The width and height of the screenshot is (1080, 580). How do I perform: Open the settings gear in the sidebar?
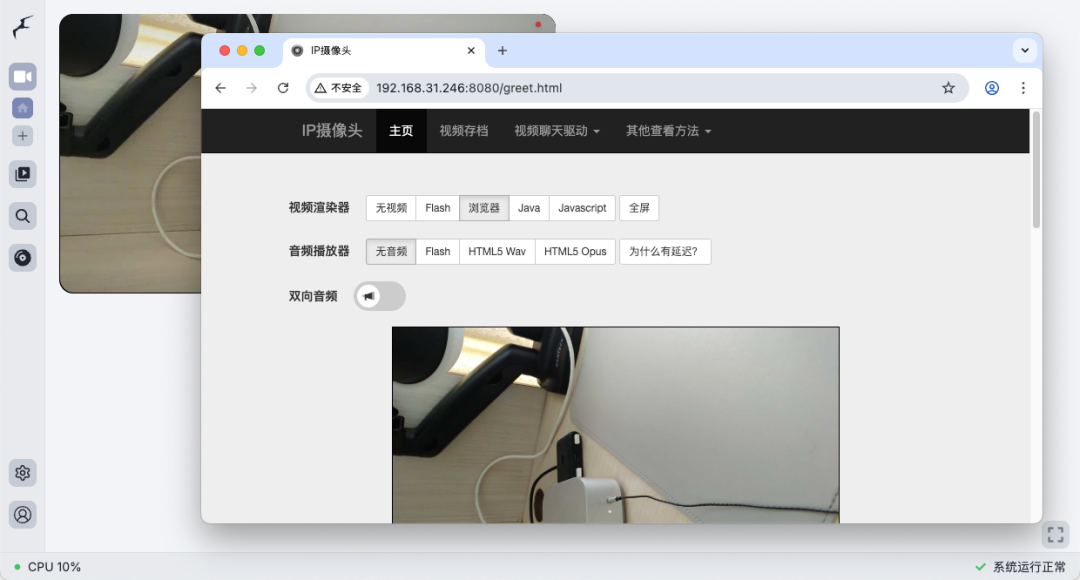pyautogui.click(x=22, y=472)
